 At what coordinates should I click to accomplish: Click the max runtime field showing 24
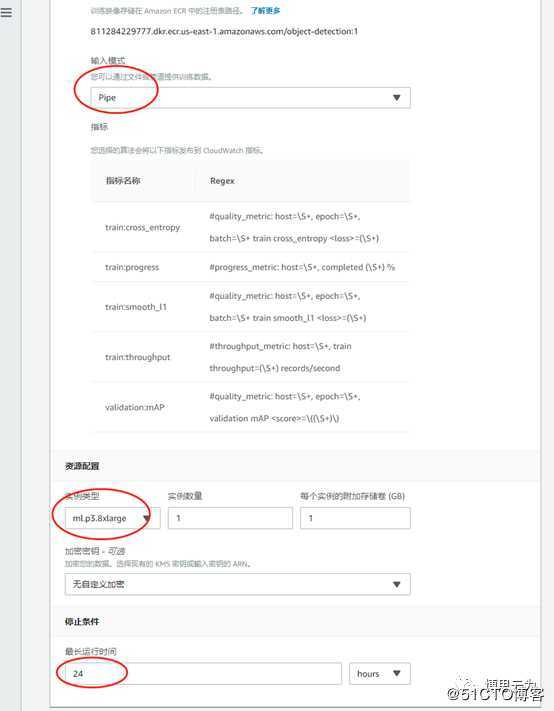click(203, 674)
